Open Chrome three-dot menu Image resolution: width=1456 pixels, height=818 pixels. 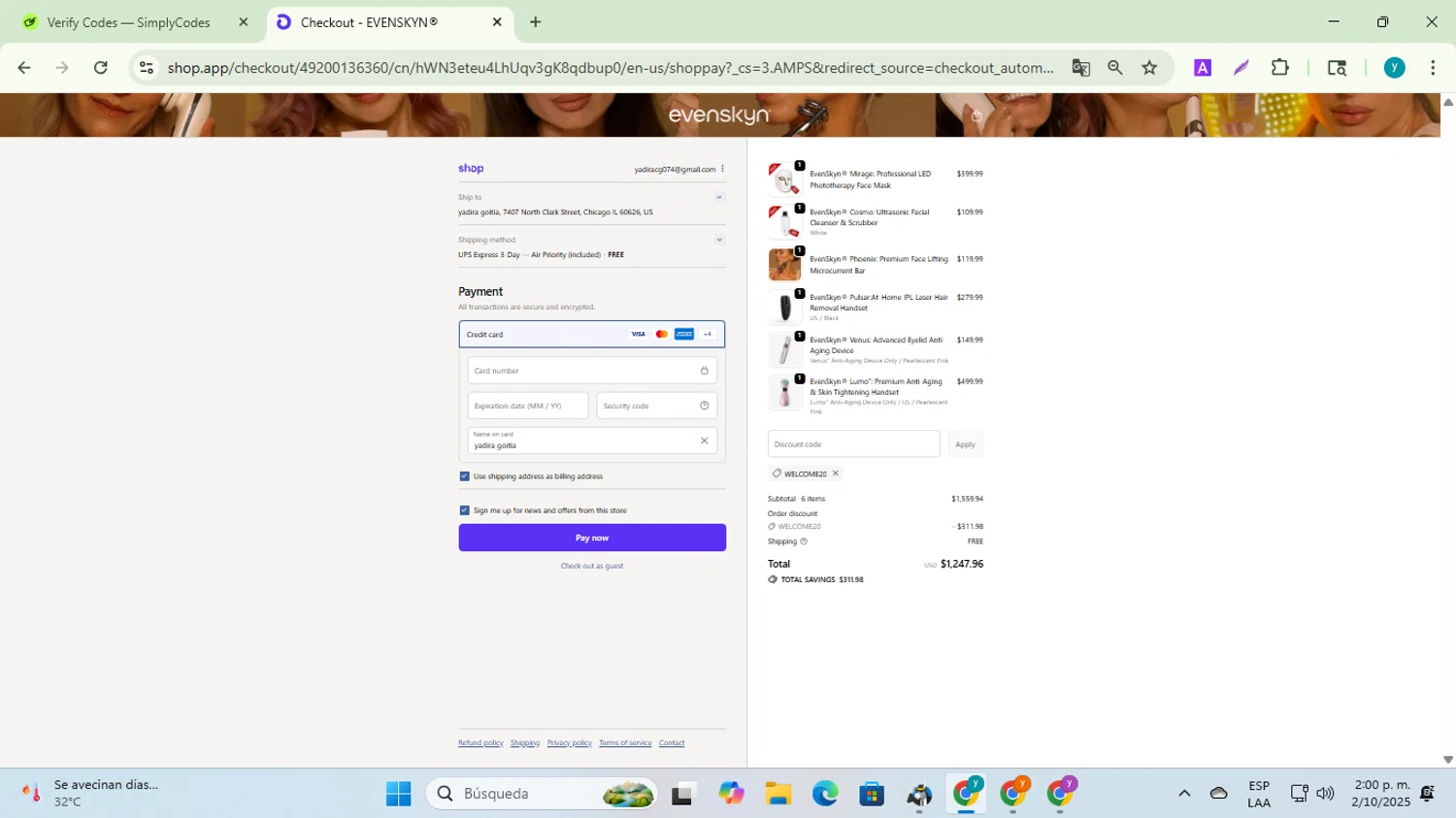pos(1433,68)
